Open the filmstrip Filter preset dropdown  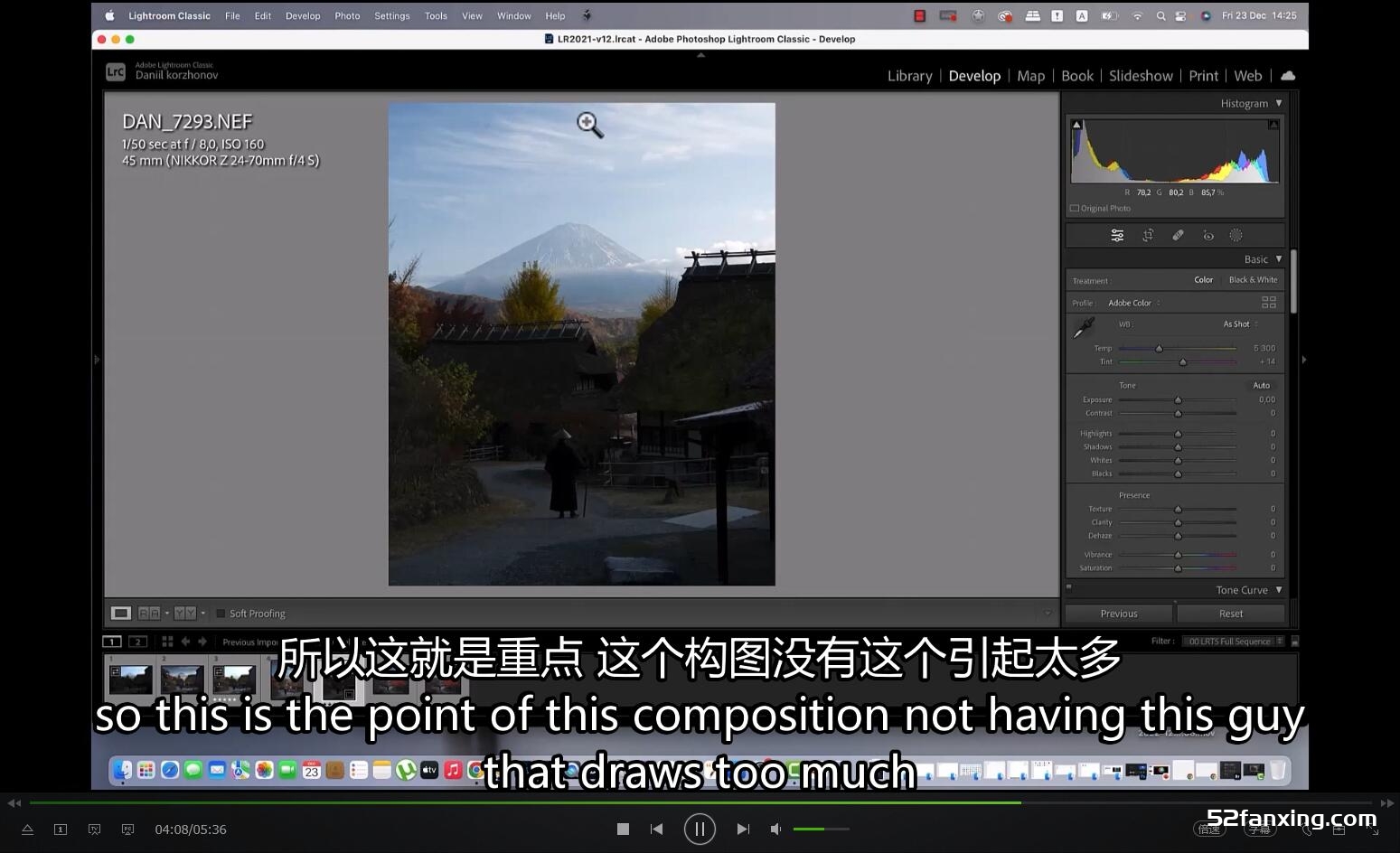click(1236, 642)
